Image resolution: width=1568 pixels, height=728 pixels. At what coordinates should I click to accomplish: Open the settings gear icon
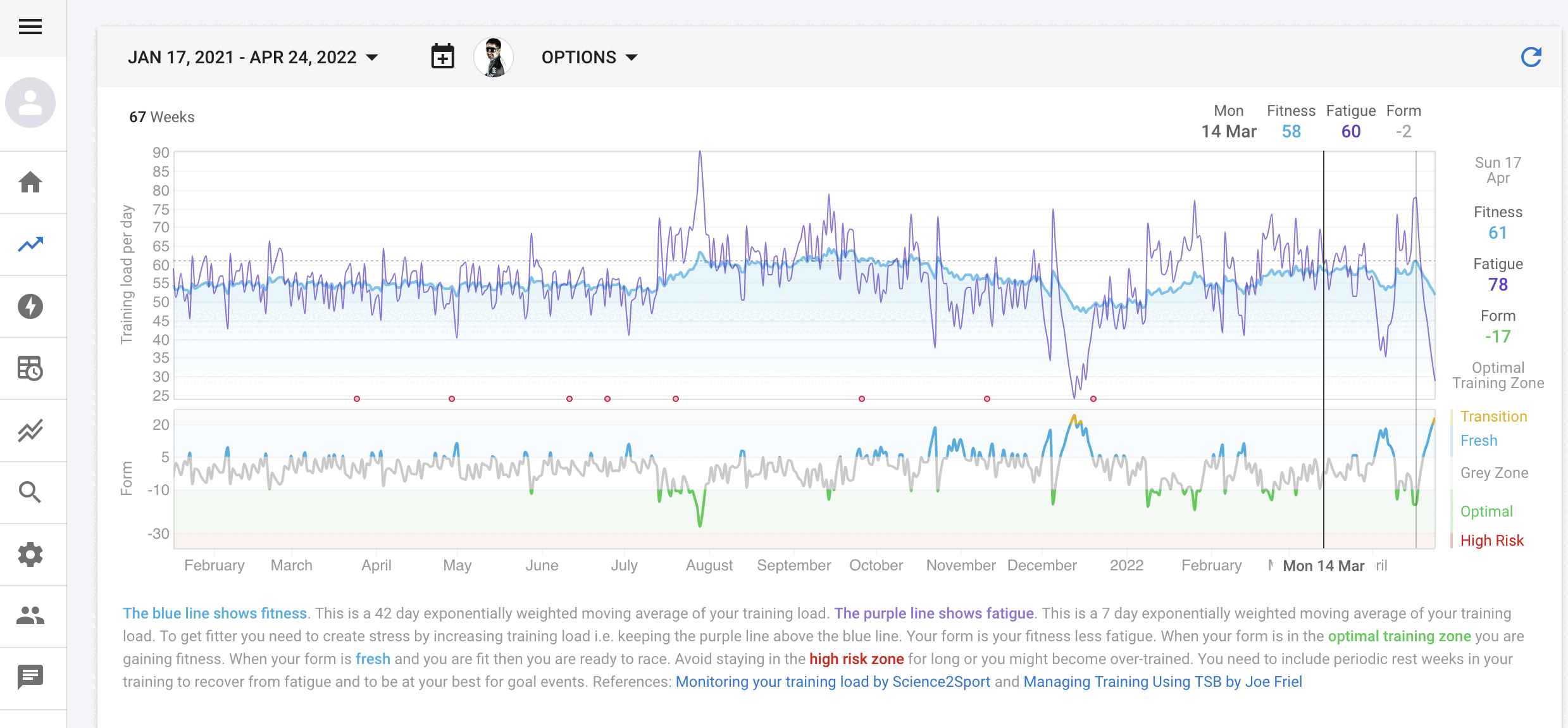pos(30,555)
